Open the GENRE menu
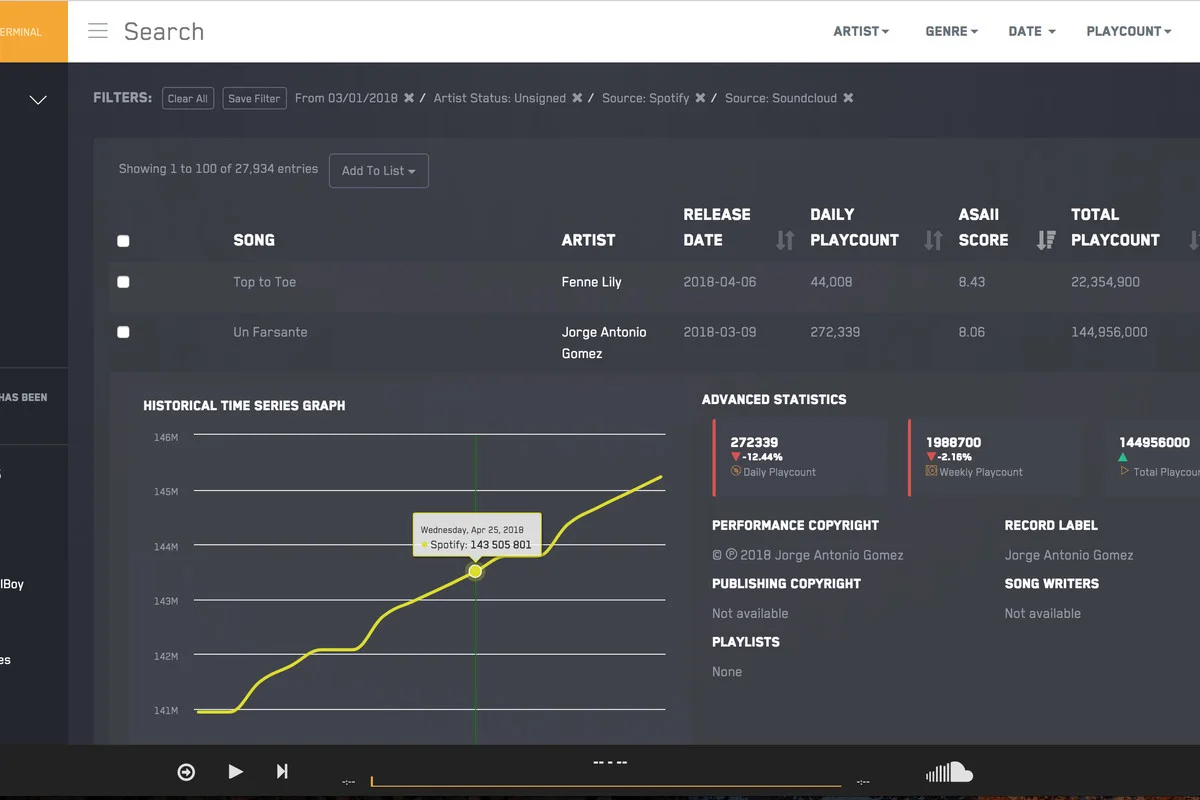This screenshot has width=1200, height=800. pyautogui.click(x=951, y=31)
